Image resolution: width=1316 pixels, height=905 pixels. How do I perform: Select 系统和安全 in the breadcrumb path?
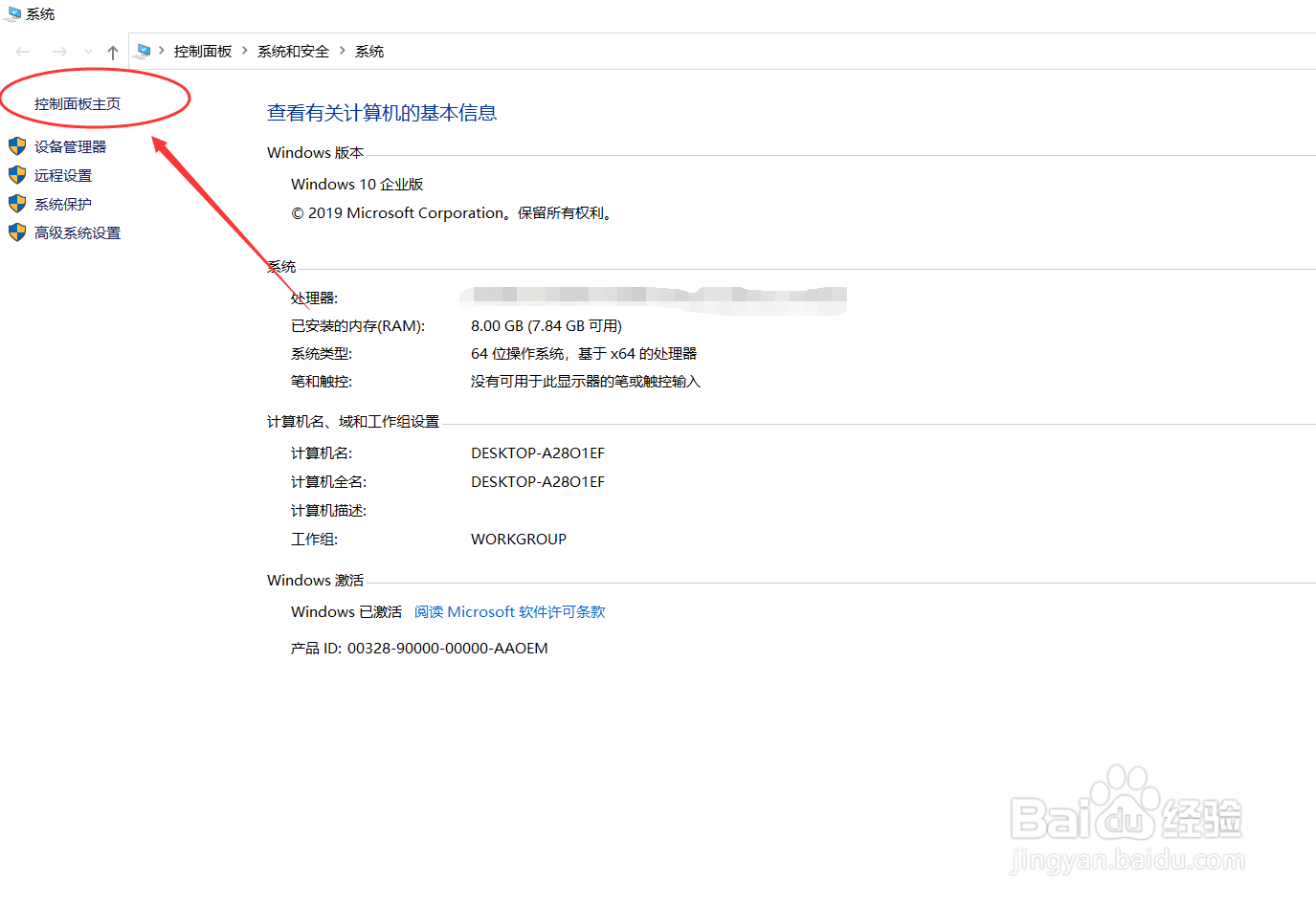click(x=292, y=51)
